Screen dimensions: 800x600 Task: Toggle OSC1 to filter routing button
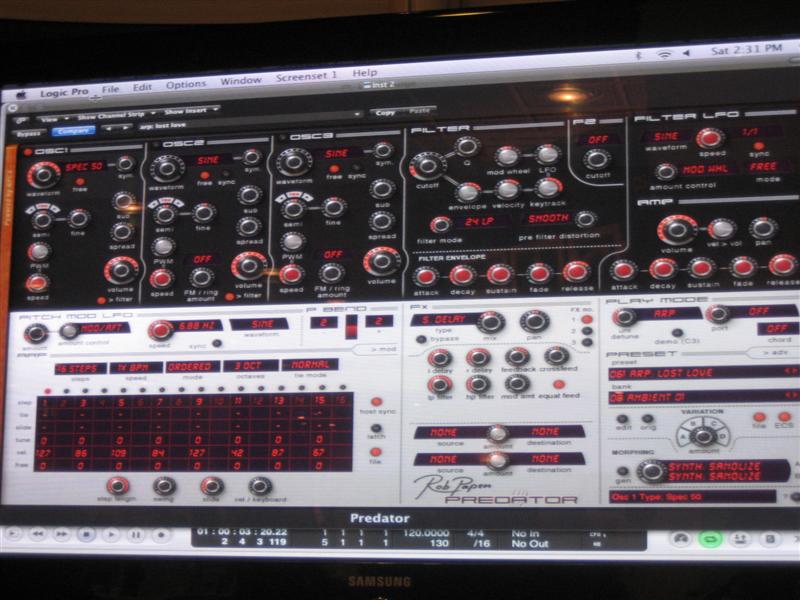pyautogui.click(x=102, y=300)
